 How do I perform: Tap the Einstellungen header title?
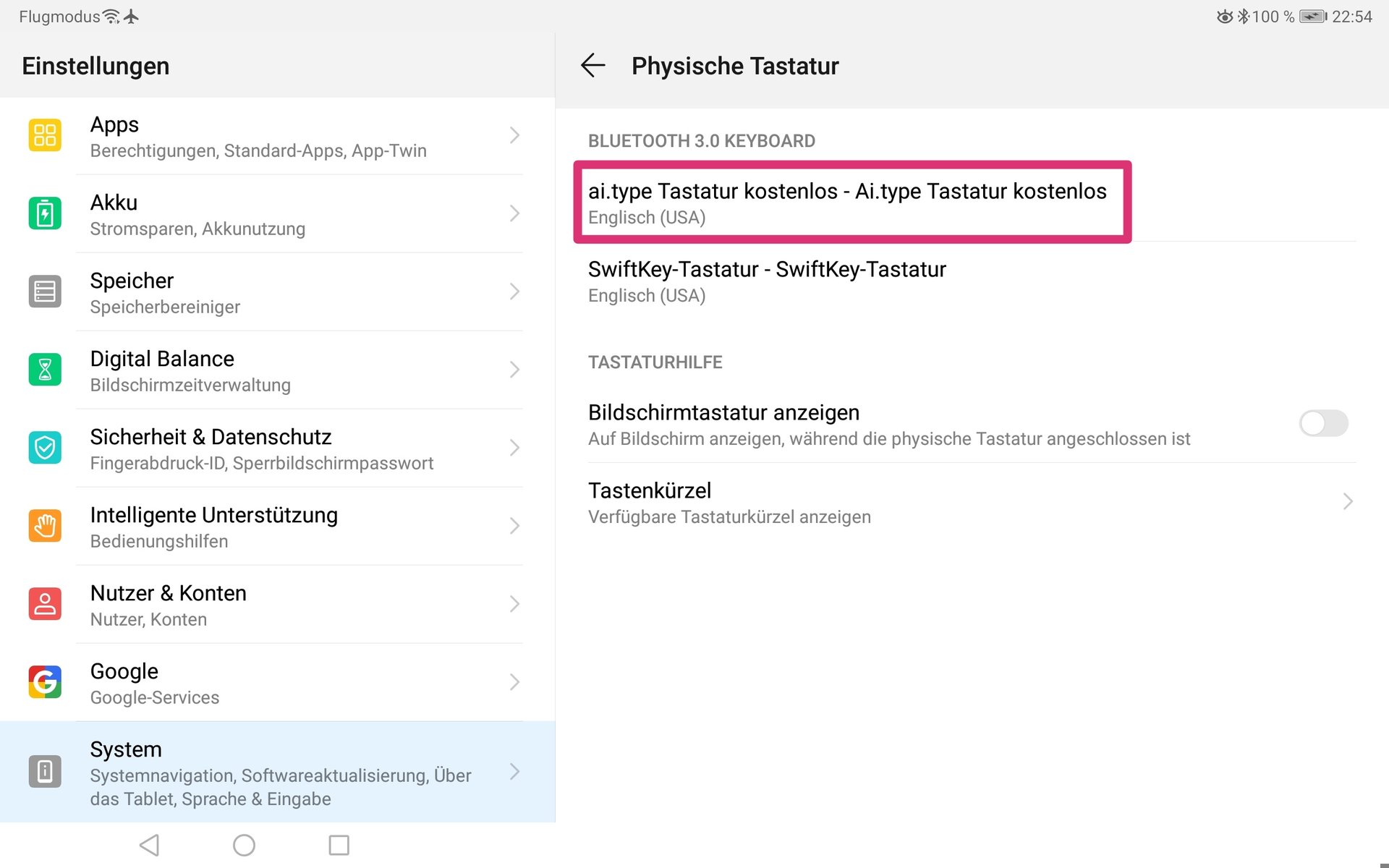95,66
